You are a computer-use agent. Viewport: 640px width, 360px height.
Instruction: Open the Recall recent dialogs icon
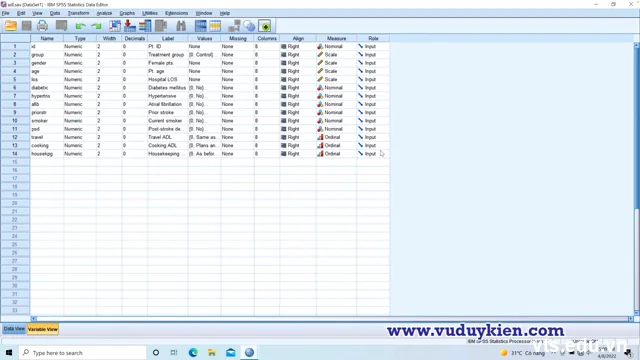pyautogui.click(x=62, y=26)
